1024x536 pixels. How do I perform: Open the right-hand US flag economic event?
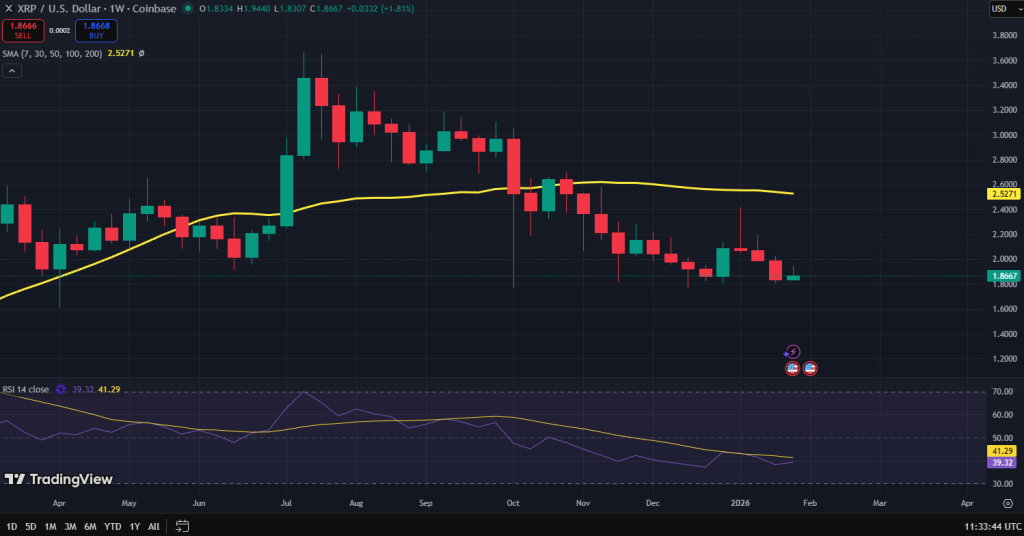tap(810, 368)
